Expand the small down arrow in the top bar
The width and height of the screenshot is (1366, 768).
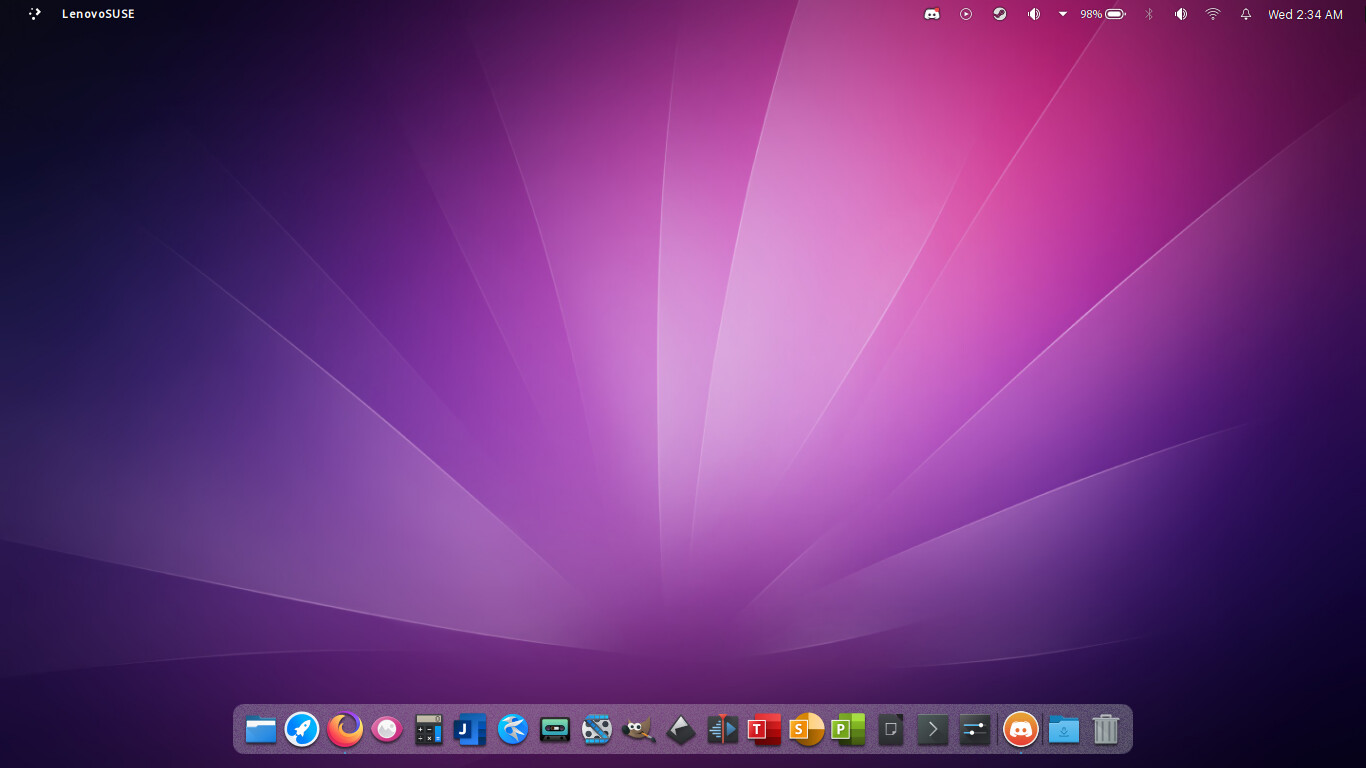coord(1063,14)
